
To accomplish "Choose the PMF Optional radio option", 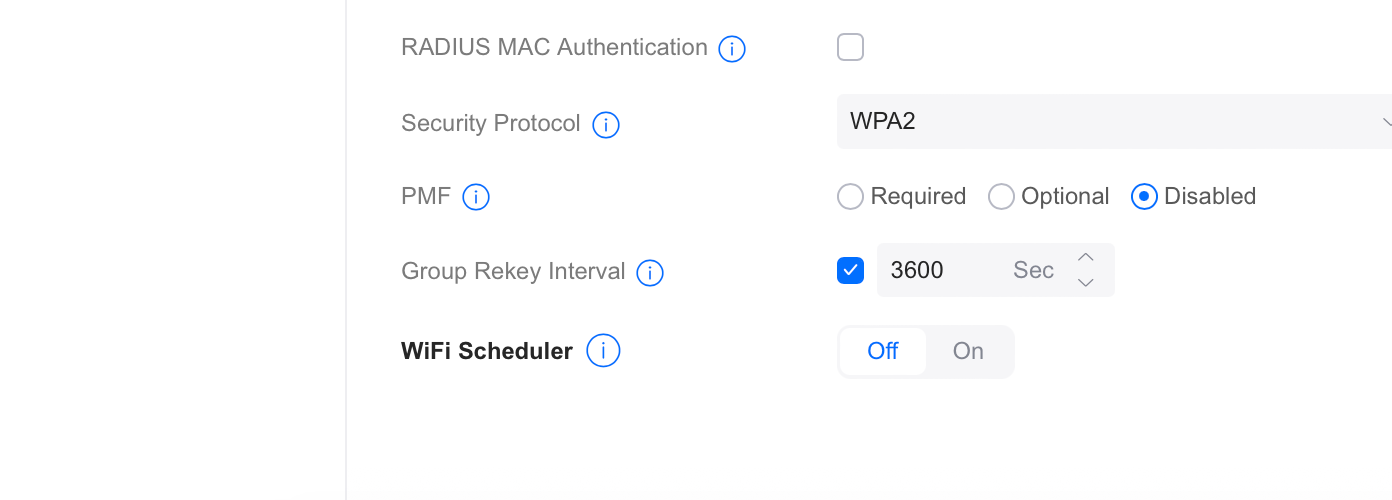I will [1001, 196].
